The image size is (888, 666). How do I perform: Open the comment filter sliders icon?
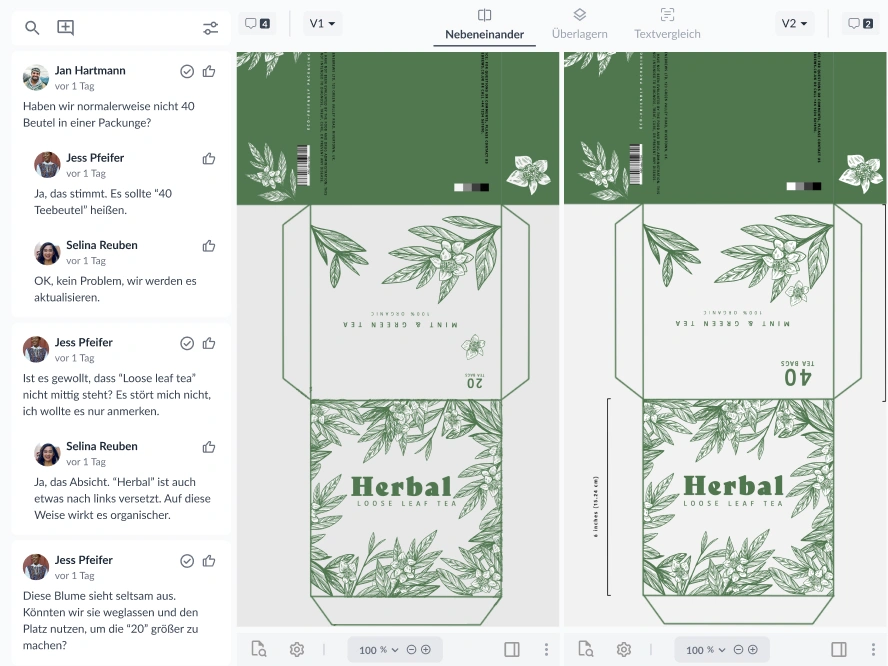point(210,27)
